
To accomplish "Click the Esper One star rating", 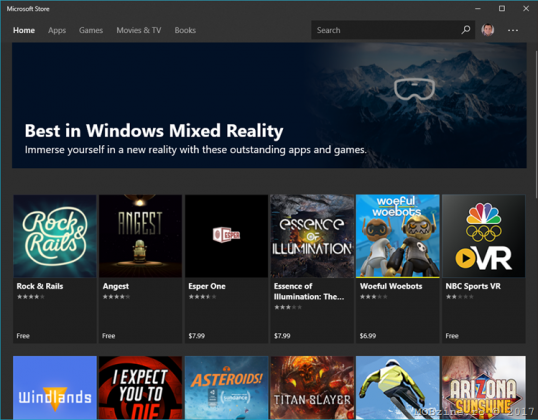I will 202,297.
